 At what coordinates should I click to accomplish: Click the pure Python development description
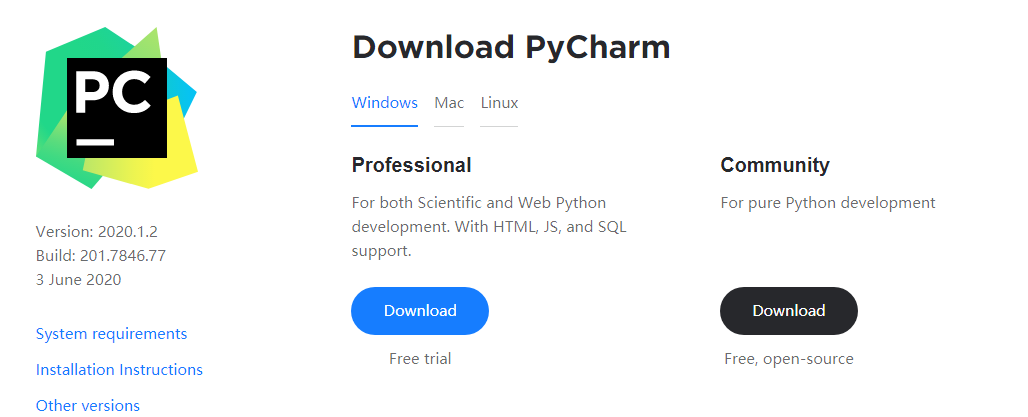(x=827, y=203)
